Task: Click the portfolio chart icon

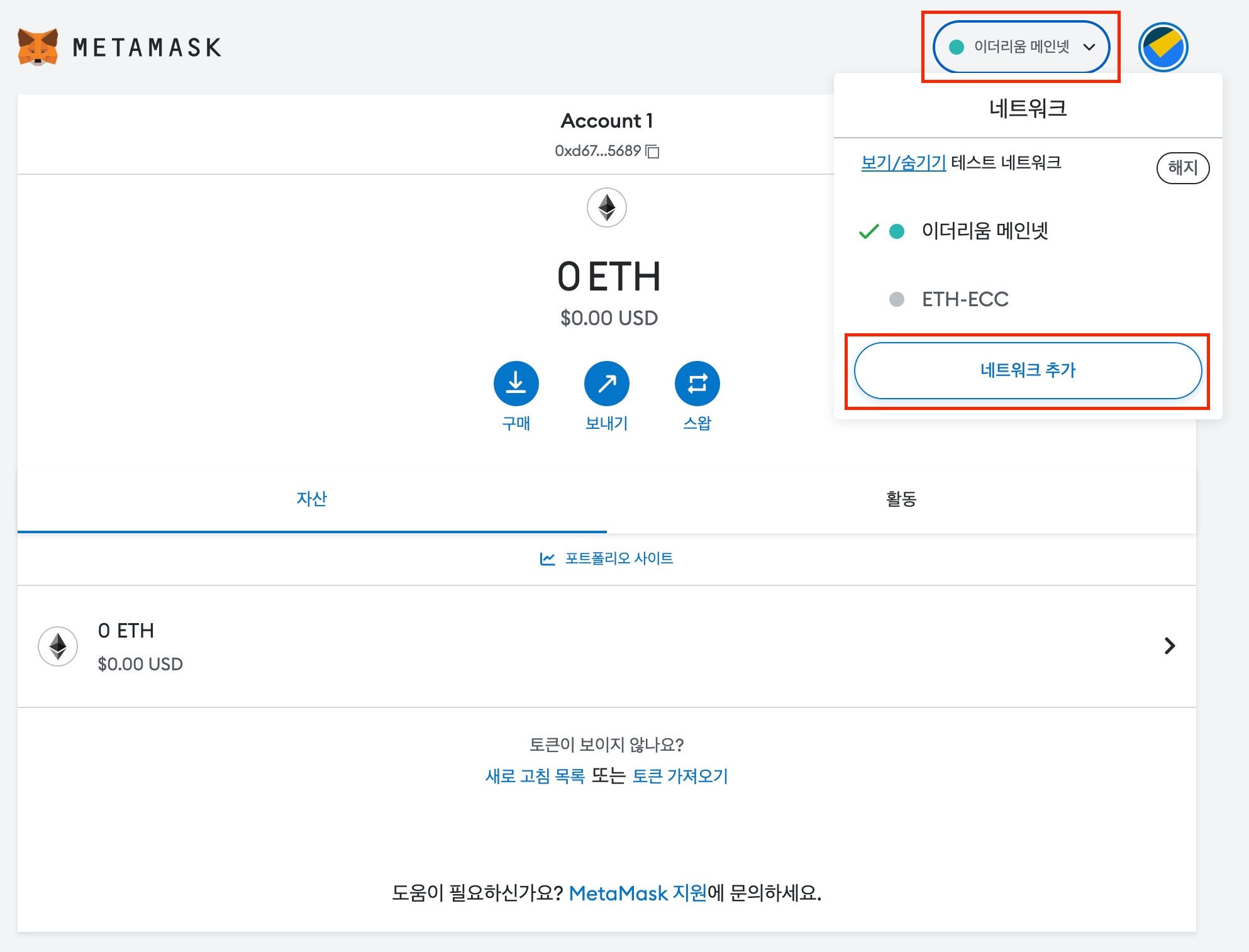Action: click(547, 558)
